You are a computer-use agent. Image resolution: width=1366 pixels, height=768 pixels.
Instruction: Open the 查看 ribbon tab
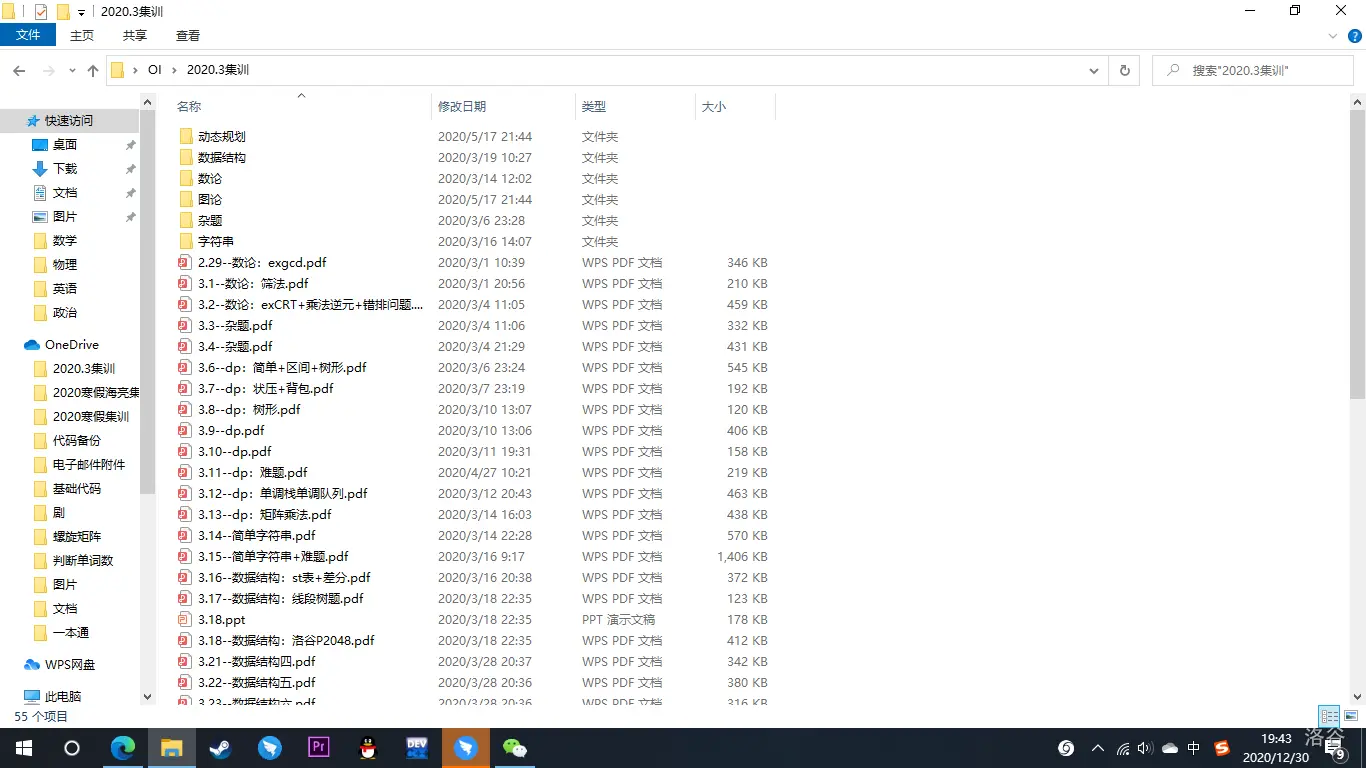point(188,36)
